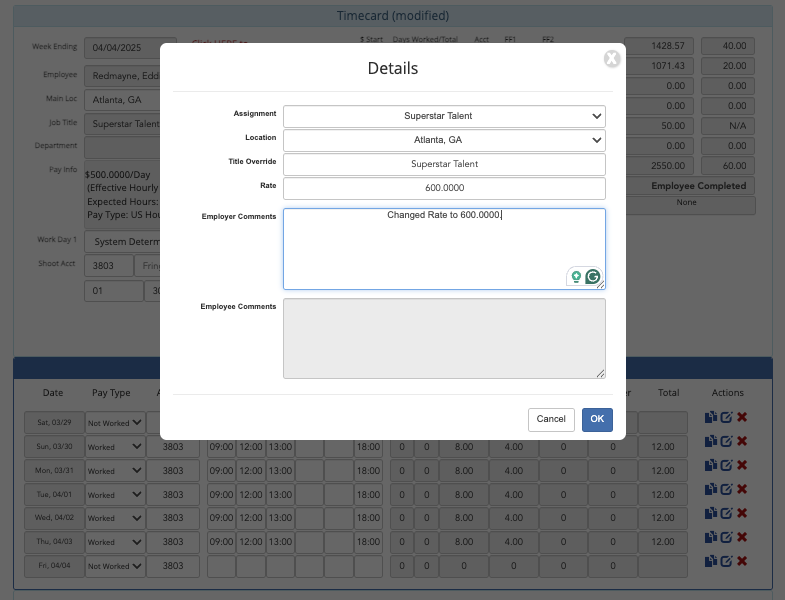Click the Main Loc field Atlanta, GA
Image resolution: width=785 pixels, height=600 pixels.
[x=122, y=100]
